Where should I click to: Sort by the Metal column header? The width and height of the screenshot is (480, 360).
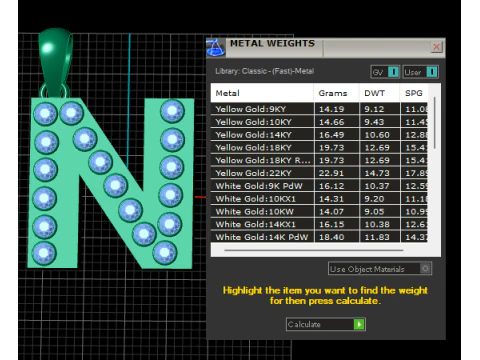262,93
